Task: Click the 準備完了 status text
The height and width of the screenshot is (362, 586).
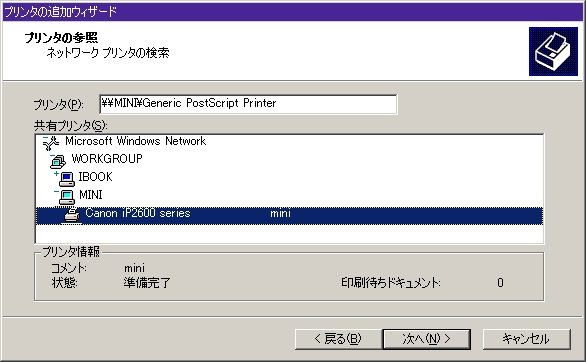Action: click(147, 283)
